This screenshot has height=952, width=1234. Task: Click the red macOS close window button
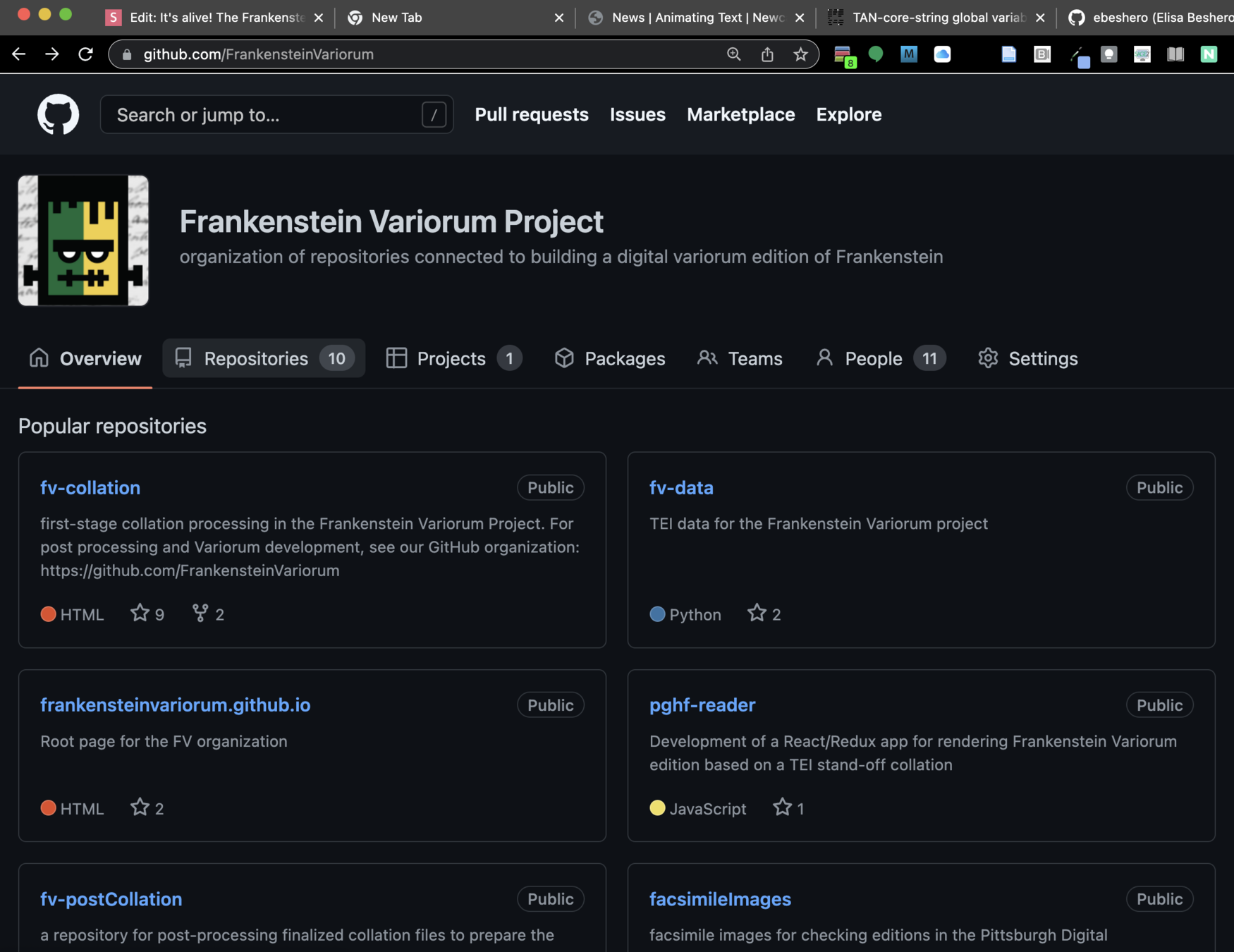[x=23, y=14]
